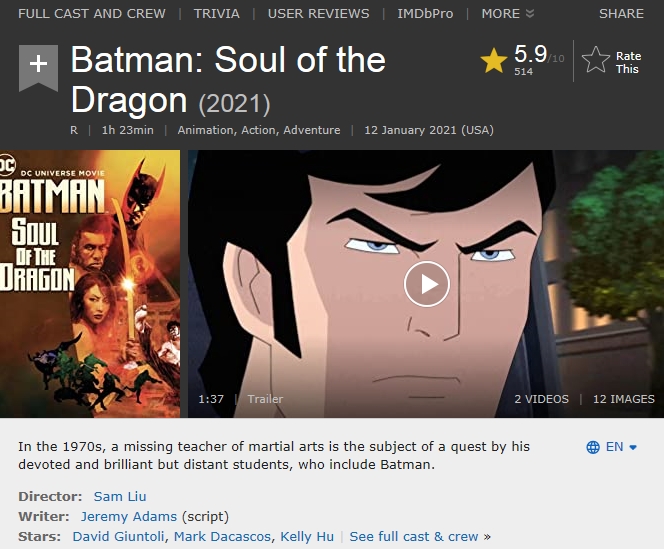Open USER REVIEWS page
The height and width of the screenshot is (549, 664).
[x=319, y=14]
